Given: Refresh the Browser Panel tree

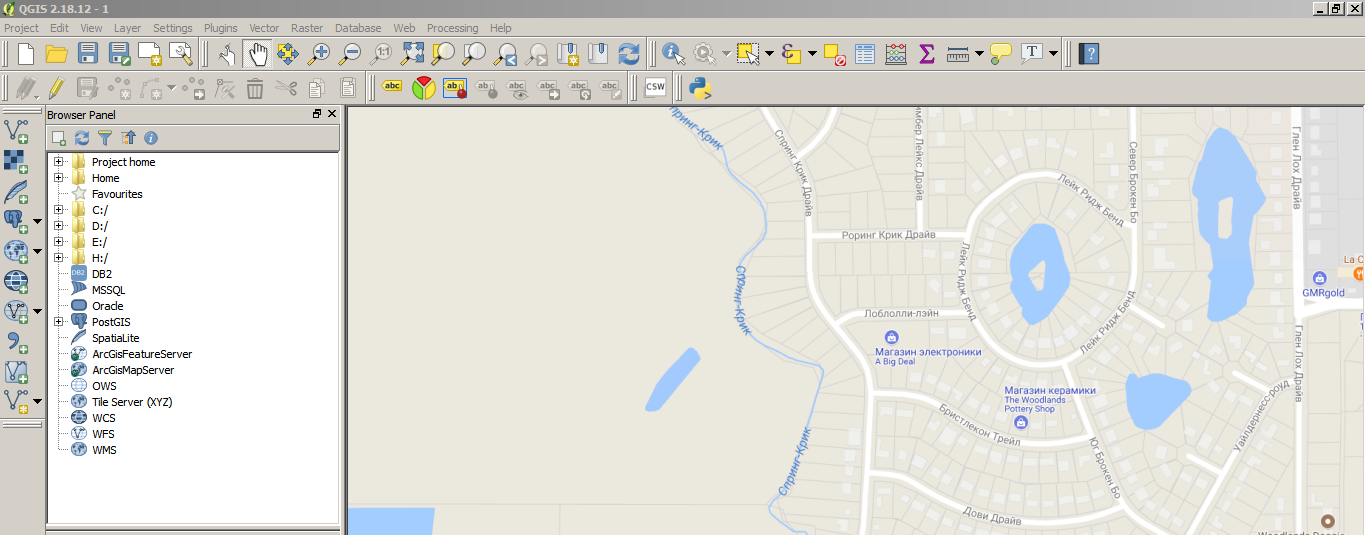Looking at the screenshot, I should click(82, 138).
